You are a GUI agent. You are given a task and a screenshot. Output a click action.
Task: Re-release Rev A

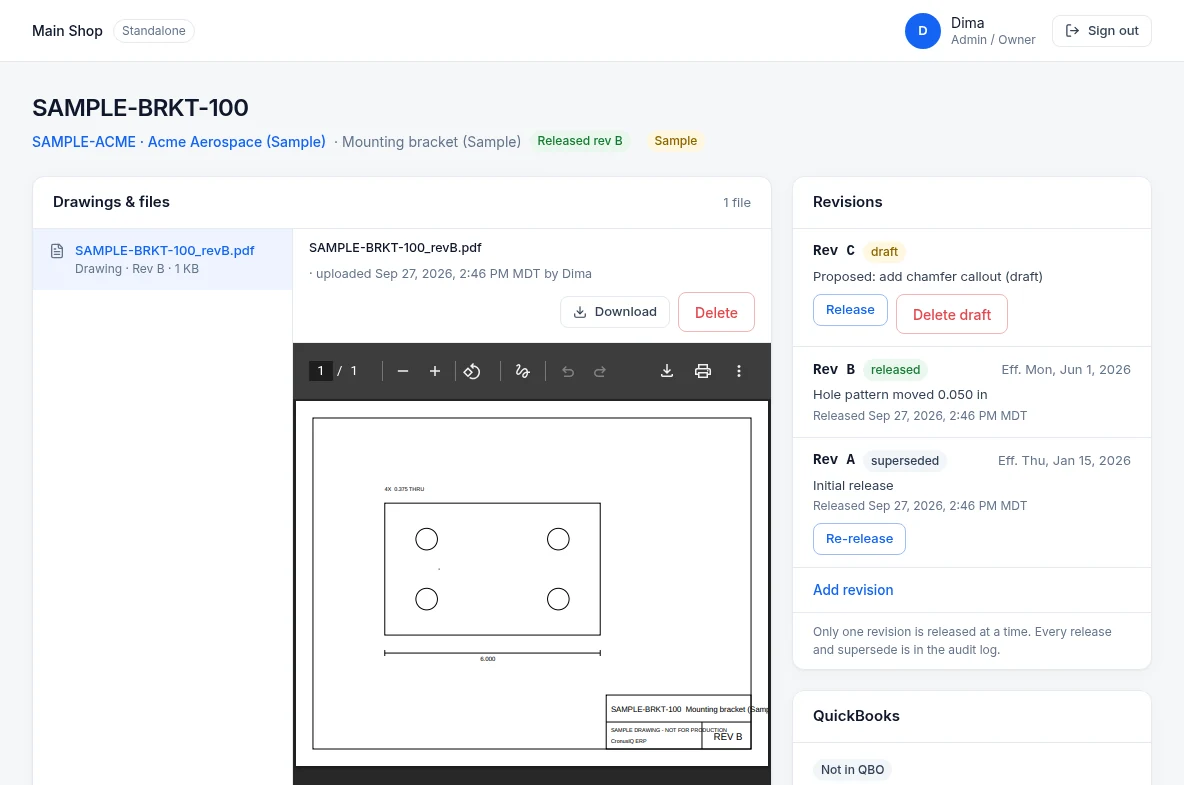[x=859, y=539]
